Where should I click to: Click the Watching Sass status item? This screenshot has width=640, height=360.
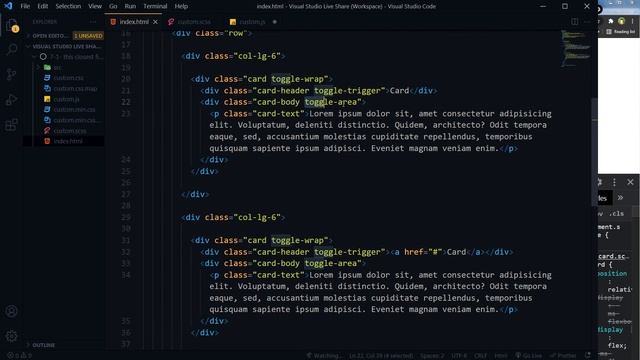(324, 356)
